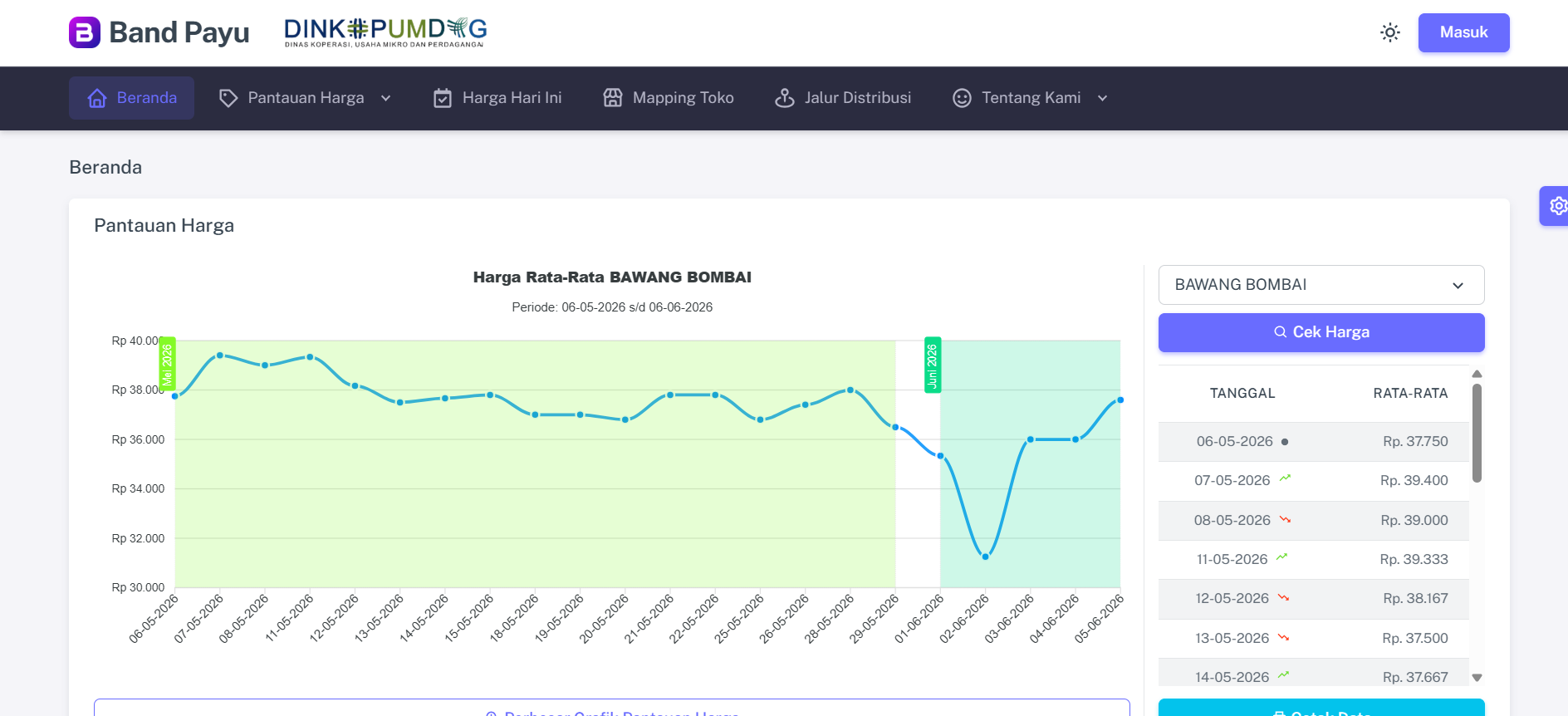This screenshot has width=1568, height=716.
Task: Click the Cek Harga button
Action: pyautogui.click(x=1321, y=332)
